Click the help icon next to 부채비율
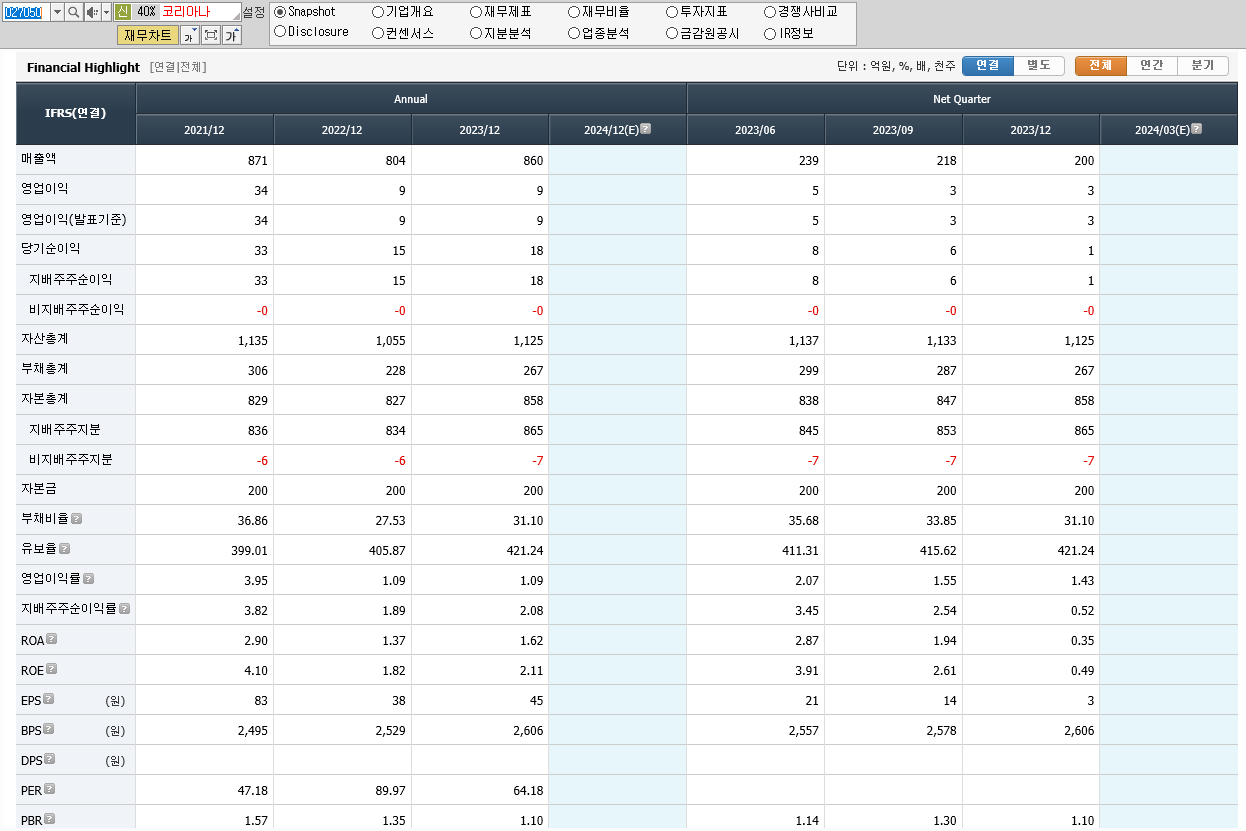The image size is (1246, 831). 77,519
